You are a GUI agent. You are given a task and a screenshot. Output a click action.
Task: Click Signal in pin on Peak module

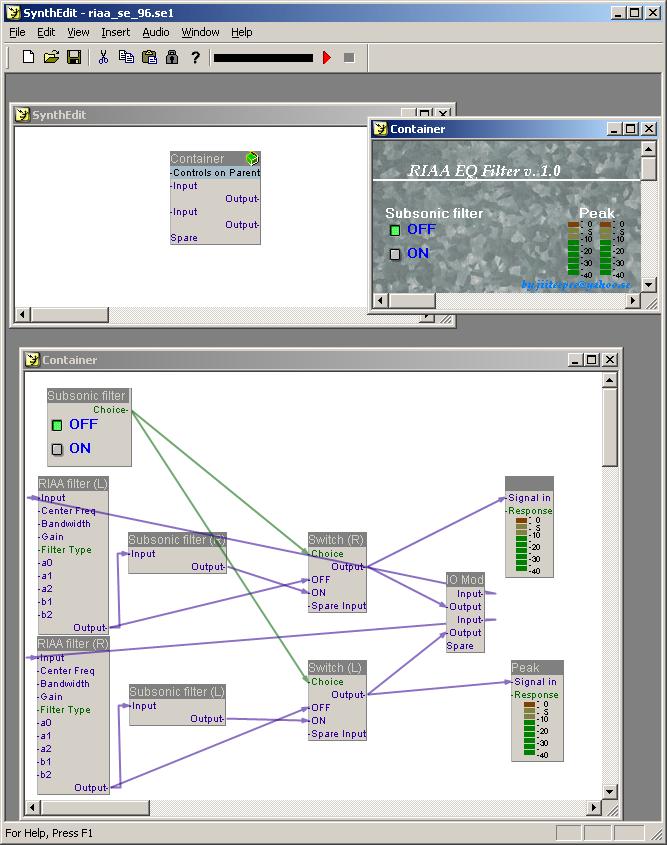[534, 682]
